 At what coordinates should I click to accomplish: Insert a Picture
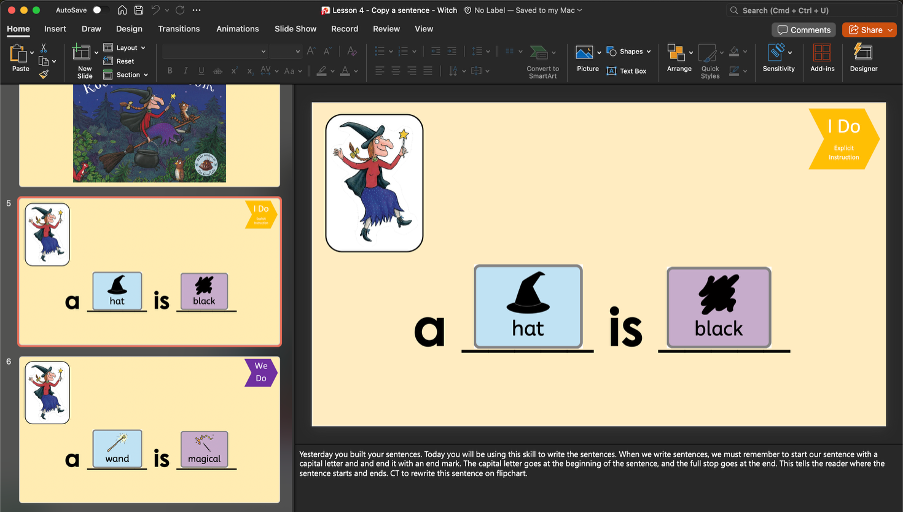tap(585, 58)
